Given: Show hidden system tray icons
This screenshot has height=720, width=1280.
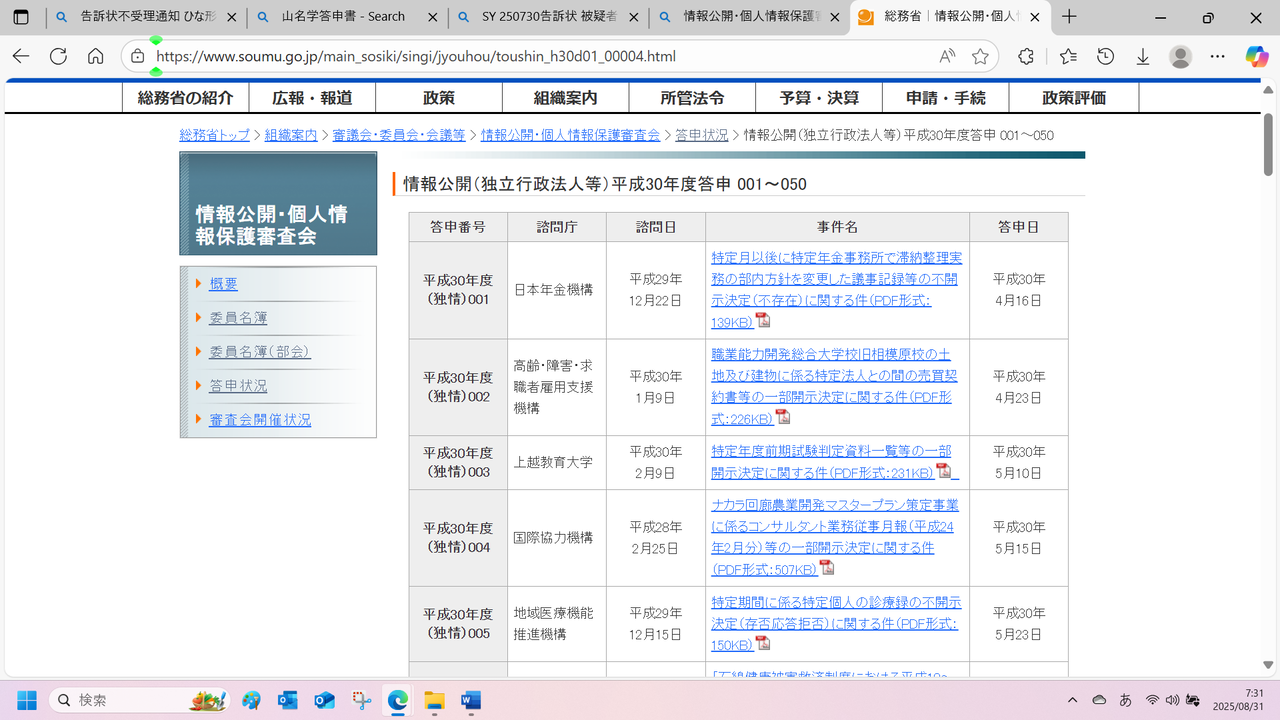Looking at the screenshot, I should coord(1073,700).
